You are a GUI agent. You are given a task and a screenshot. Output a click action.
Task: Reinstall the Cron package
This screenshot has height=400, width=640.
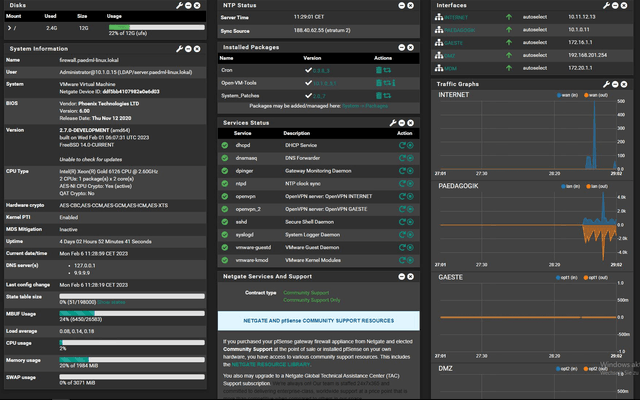coord(387,70)
